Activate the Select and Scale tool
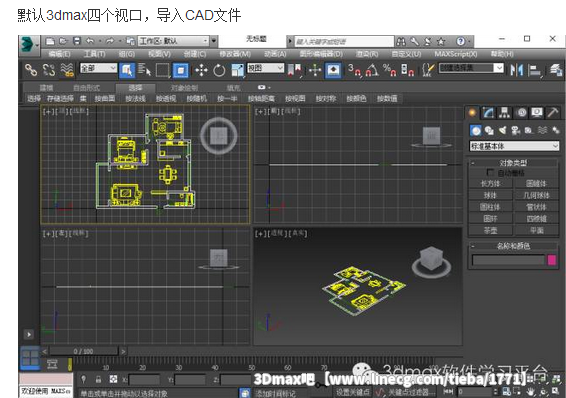566x398 pixels. tap(238, 70)
